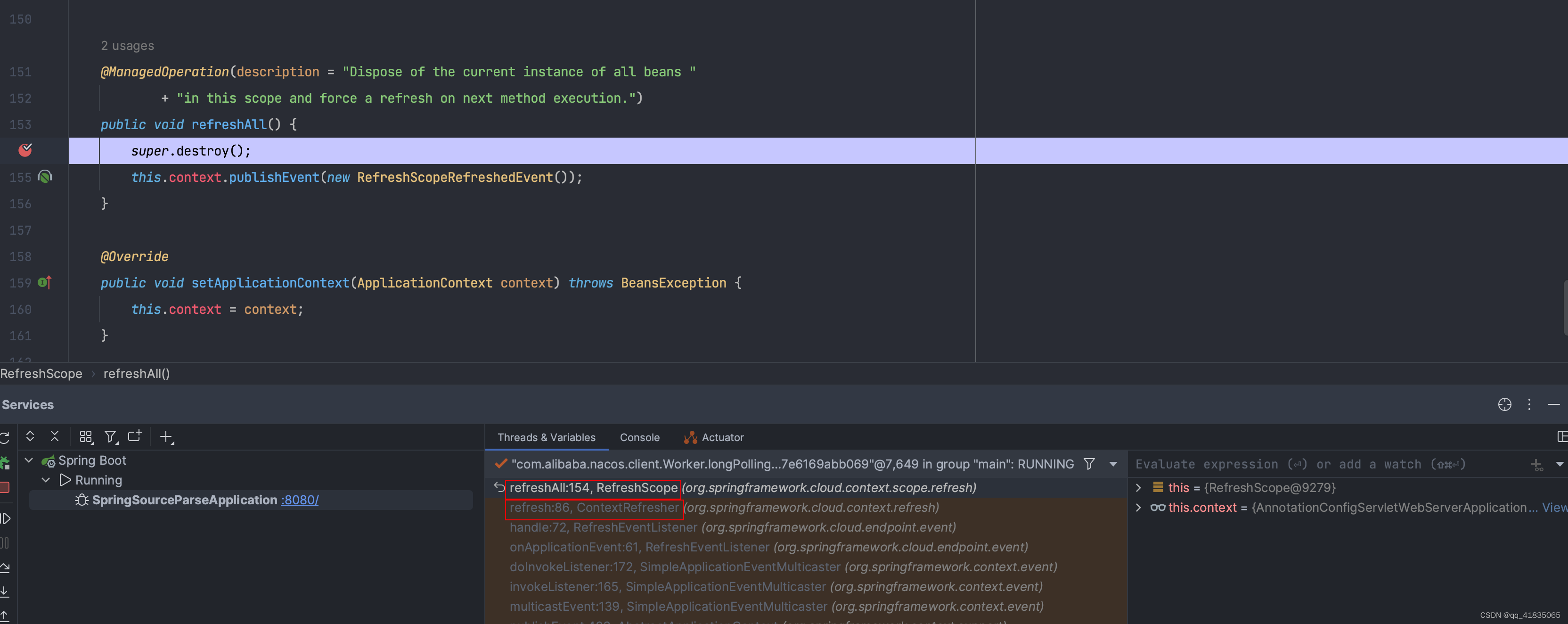The image size is (1568, 624).
Task: Open Group By options in Services
Action: [x=86, y=436]
